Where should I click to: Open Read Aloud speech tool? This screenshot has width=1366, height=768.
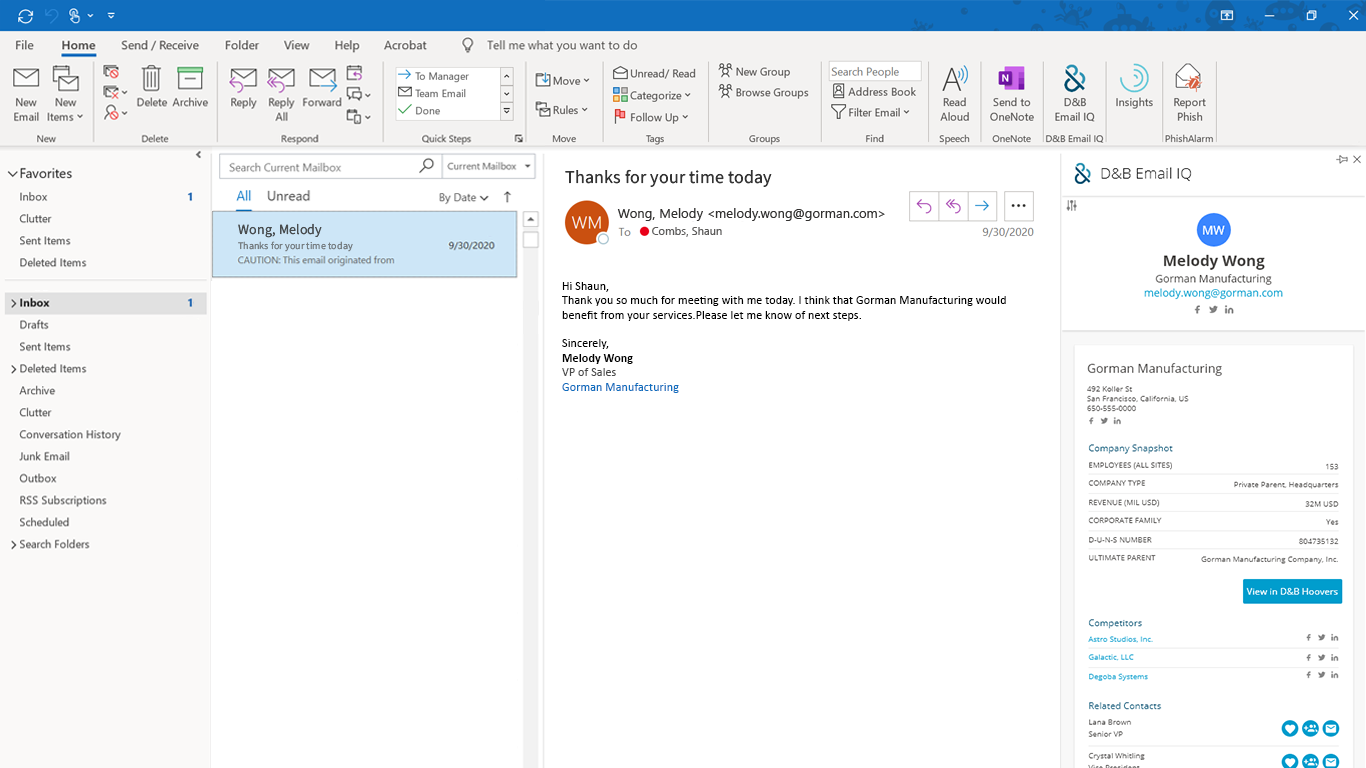[955, 94]
